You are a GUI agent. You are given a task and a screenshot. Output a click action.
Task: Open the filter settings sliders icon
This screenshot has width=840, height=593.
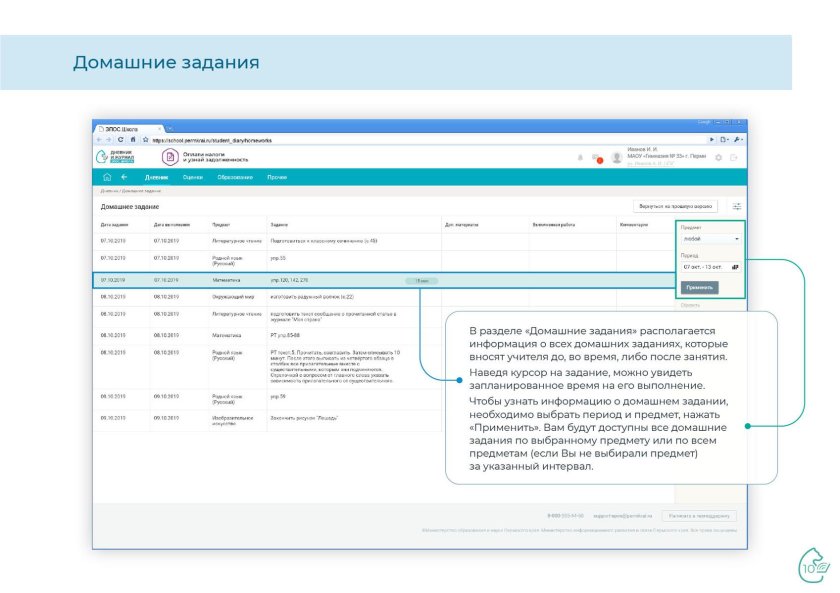737,207
